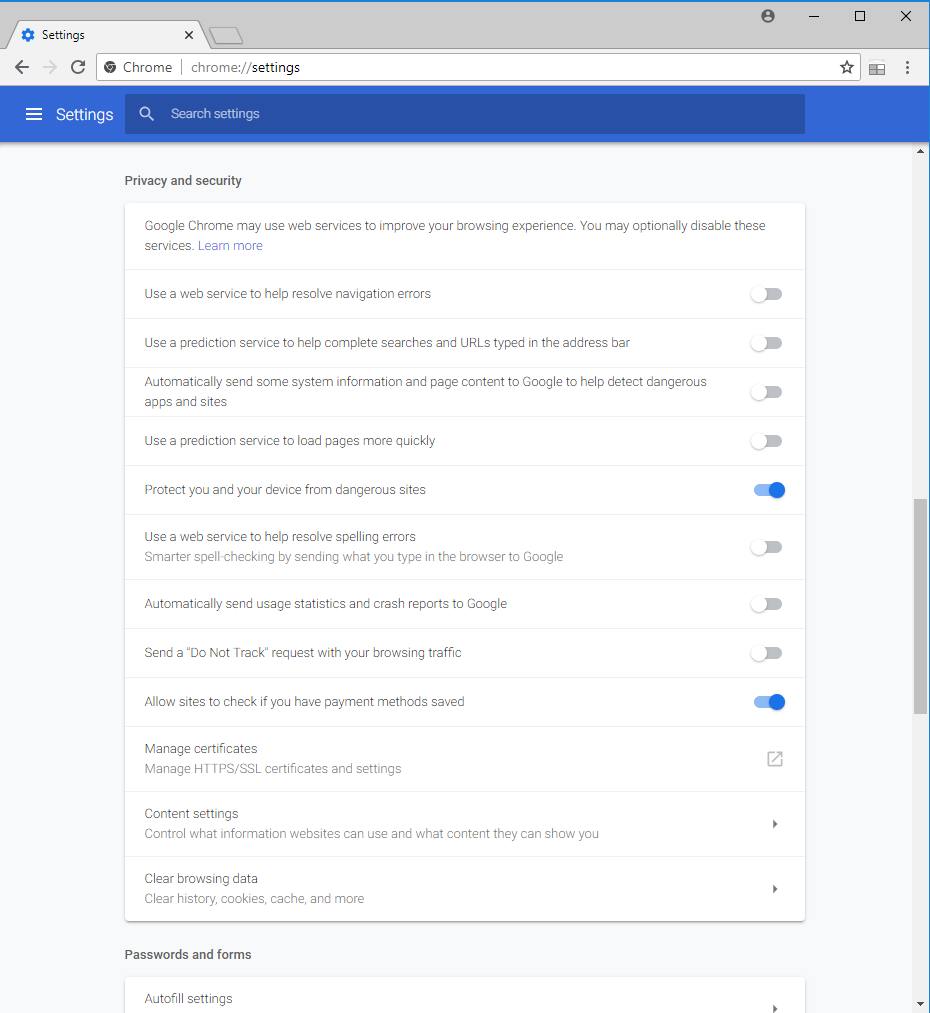This screenshot has width=930, height=1013.
Task: Click the scrollbar down arrow
Action: point(920,1004)
